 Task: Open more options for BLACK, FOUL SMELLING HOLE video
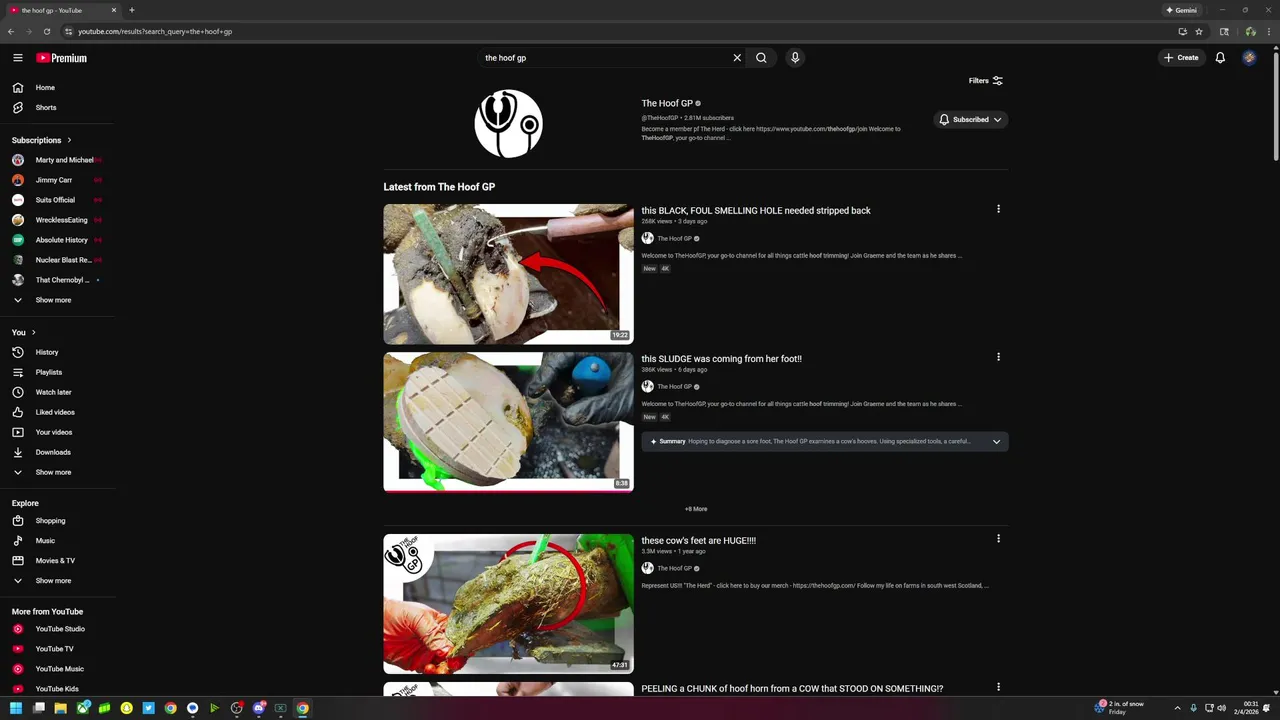(998, 209)
